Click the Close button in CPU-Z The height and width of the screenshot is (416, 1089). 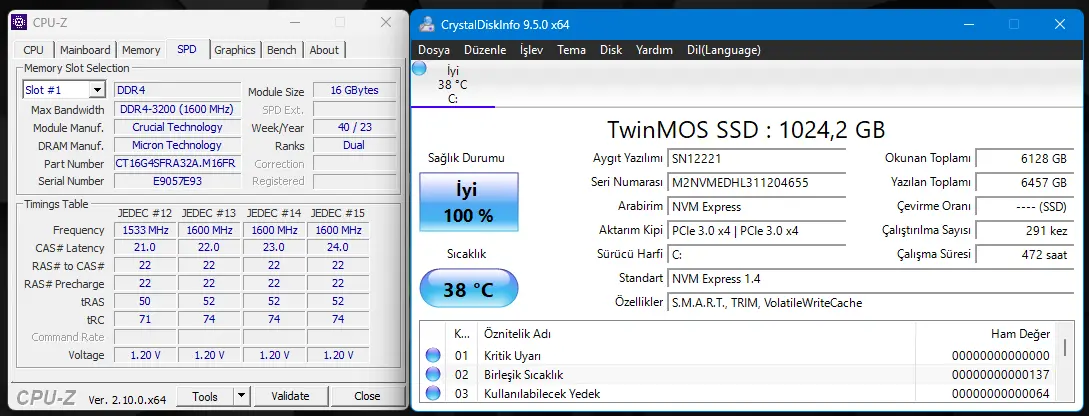tap(367, 397)
